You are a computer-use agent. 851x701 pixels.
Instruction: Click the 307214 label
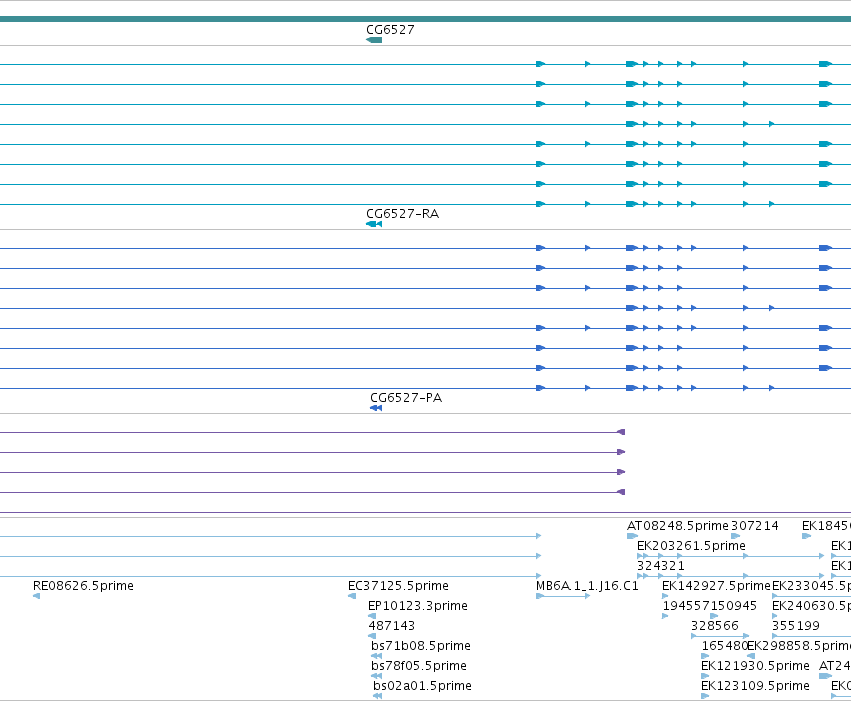click(755, 526)
